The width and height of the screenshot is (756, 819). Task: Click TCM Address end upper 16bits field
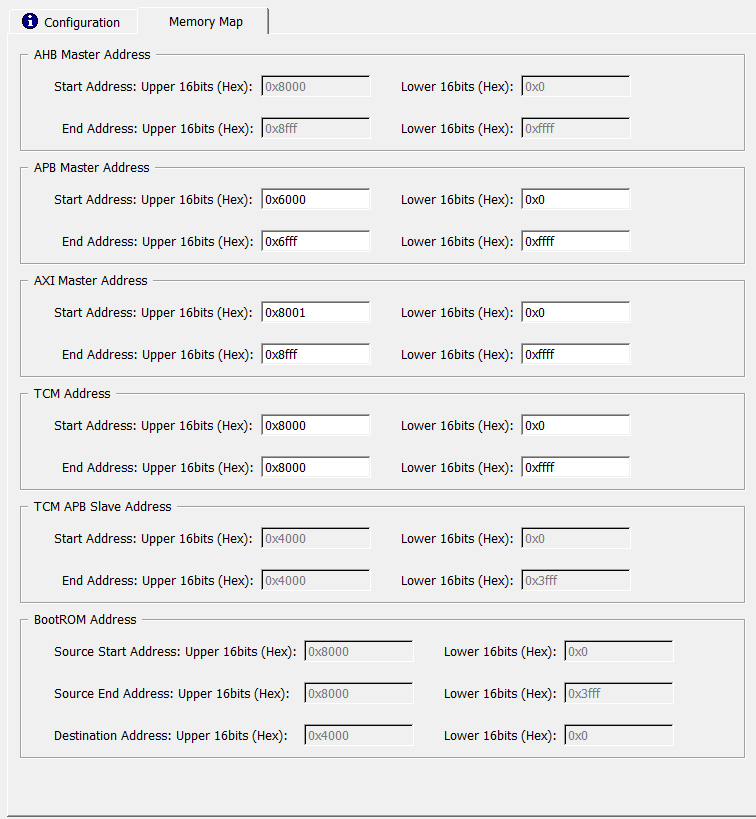[x=315, y=467]
